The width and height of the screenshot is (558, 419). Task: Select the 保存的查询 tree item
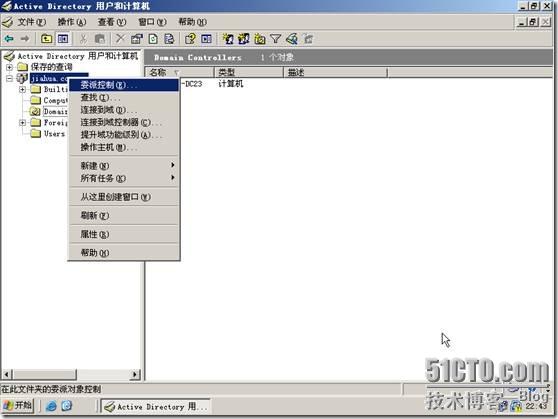(52, 67)
